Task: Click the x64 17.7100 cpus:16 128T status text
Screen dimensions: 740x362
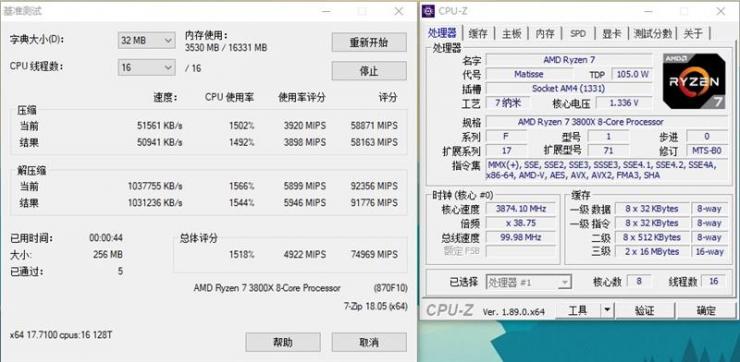Action: click(61, 335)
